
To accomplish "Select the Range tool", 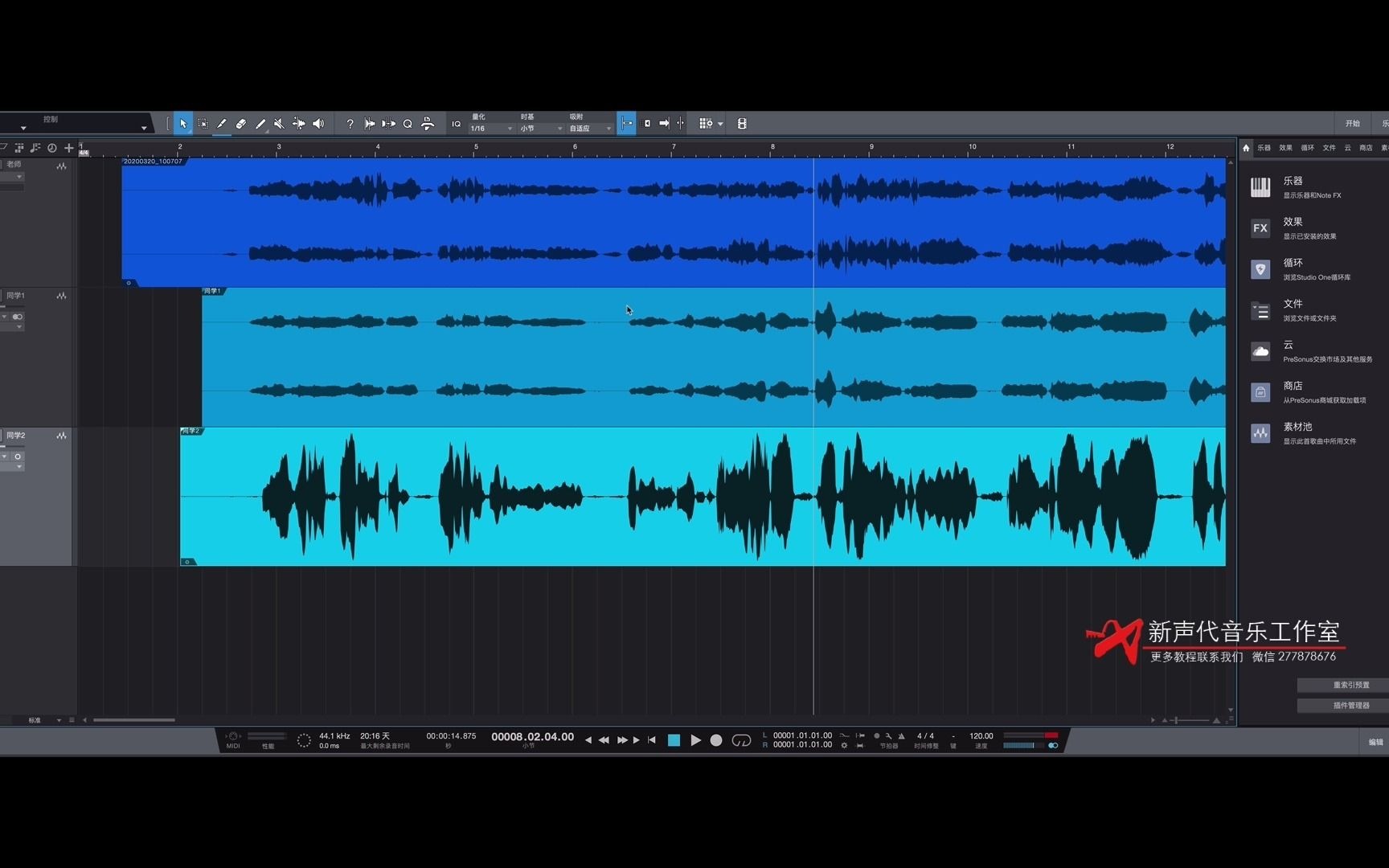I will (x=203, y=124).
